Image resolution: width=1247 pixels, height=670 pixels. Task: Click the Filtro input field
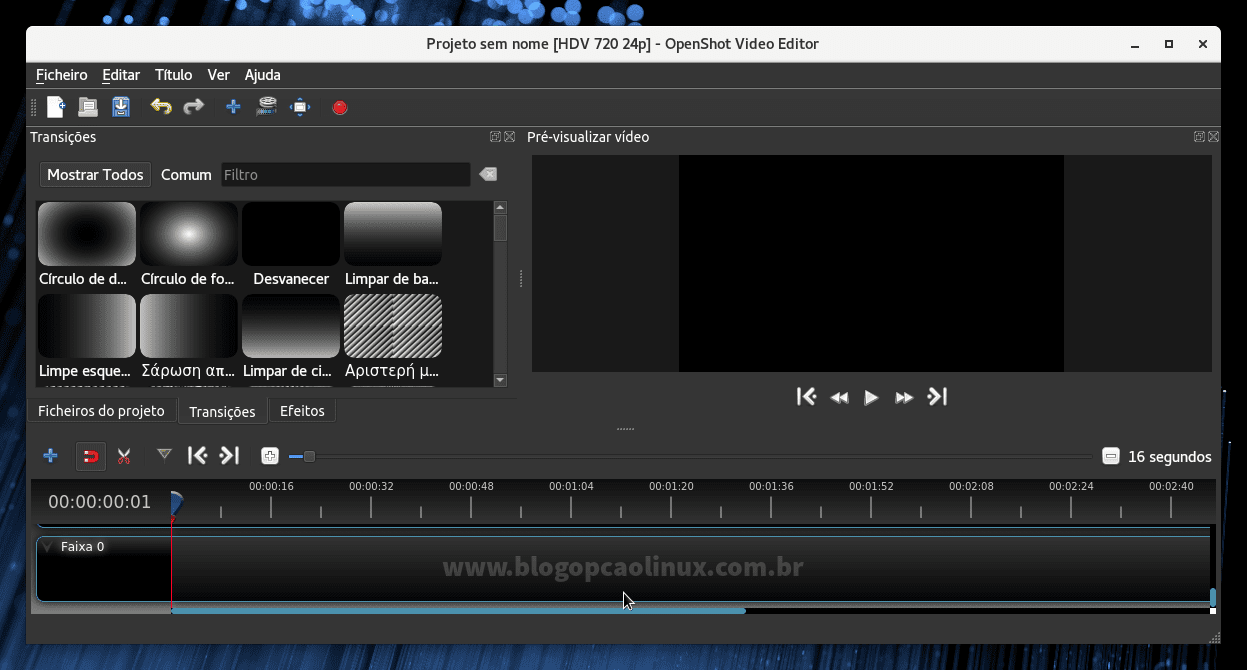click(x=345, y=174)
